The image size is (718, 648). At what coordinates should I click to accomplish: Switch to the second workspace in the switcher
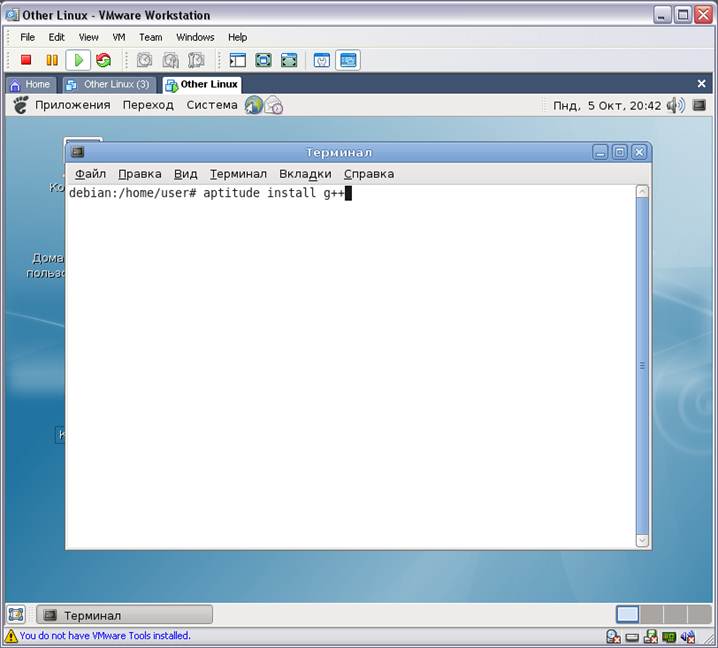click(x=652, y=615)
